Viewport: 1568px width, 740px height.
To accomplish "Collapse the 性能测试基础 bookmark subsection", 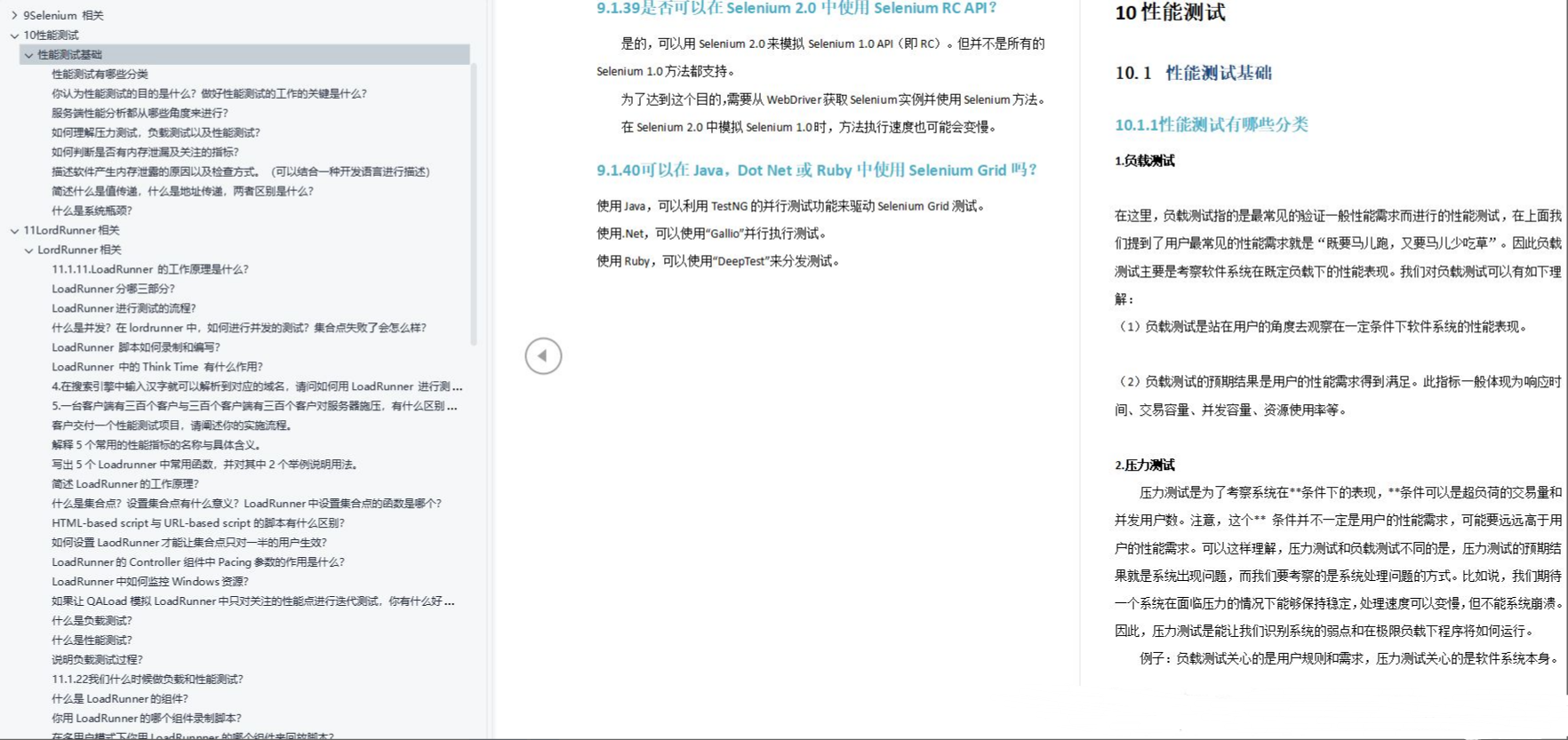I will [x=28, y=54].
